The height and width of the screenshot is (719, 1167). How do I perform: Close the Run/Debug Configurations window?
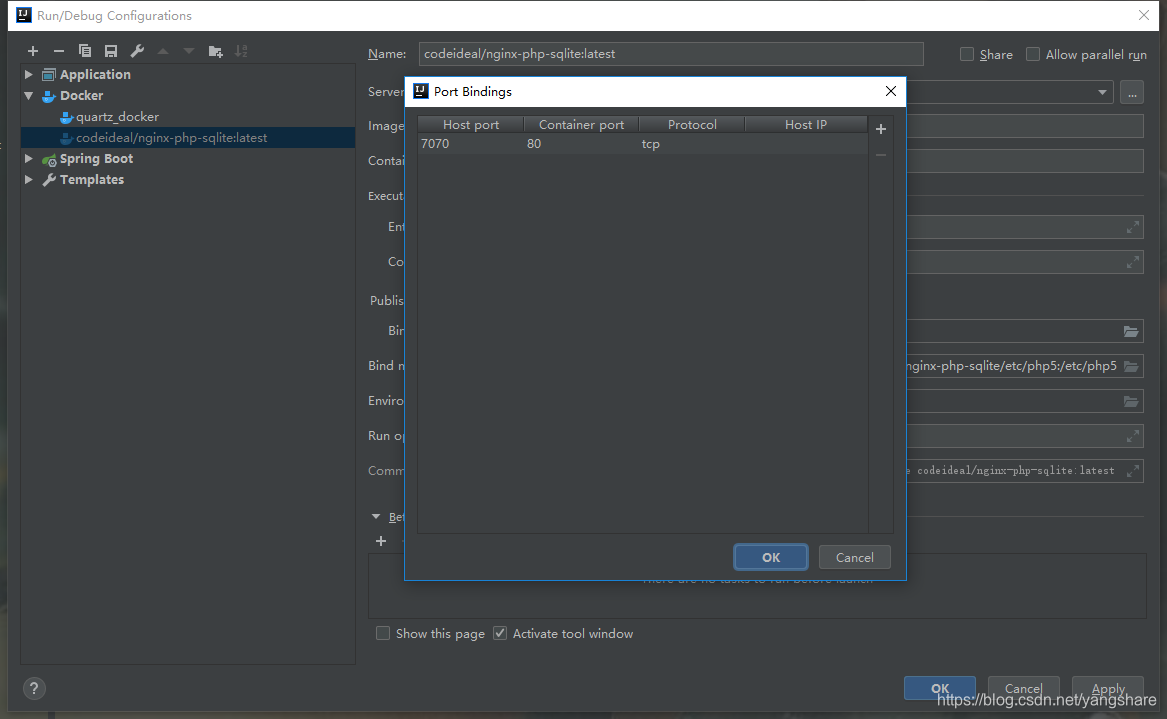[1144, 15]
